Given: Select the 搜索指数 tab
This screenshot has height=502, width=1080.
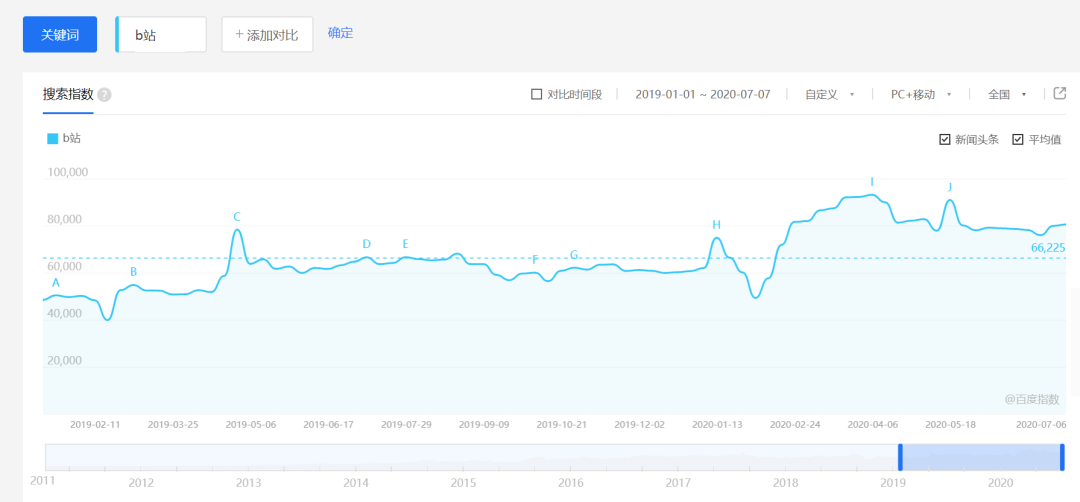Looking at the screenshot, I should [x=68, y=95].
